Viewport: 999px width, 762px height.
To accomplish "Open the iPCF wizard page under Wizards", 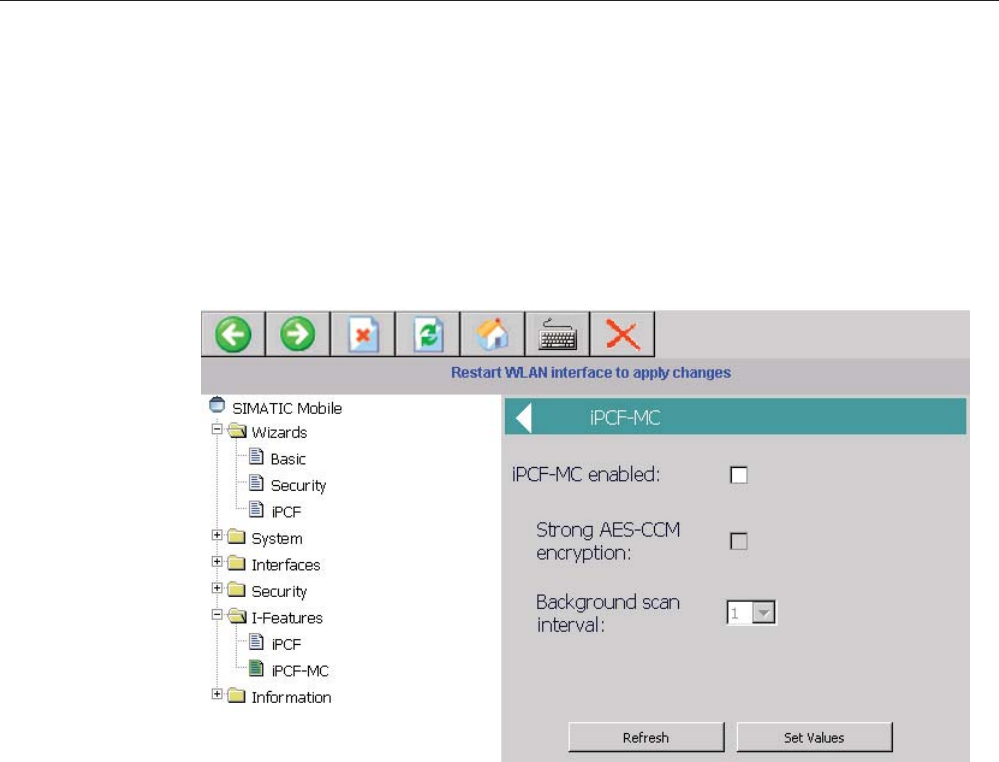I will [286, 512].
